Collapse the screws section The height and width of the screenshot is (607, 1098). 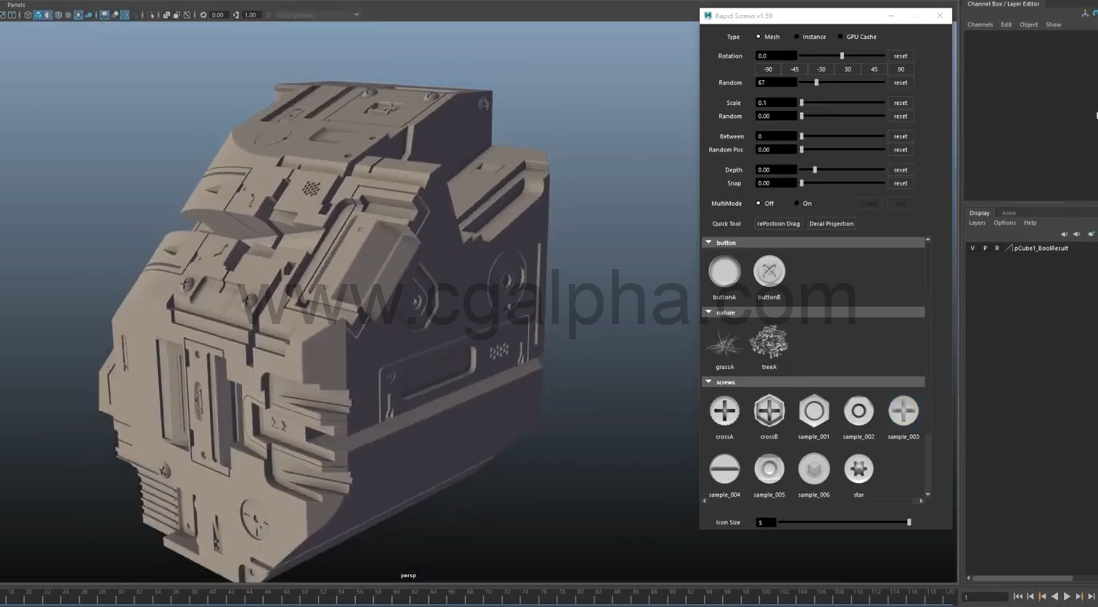(708, 381)
